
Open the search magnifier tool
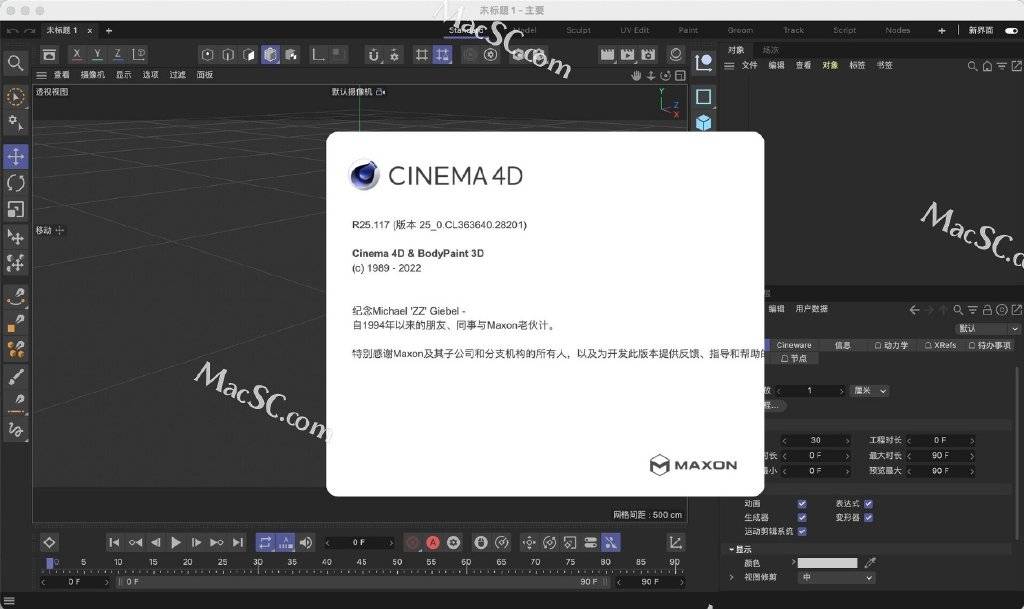15,63
